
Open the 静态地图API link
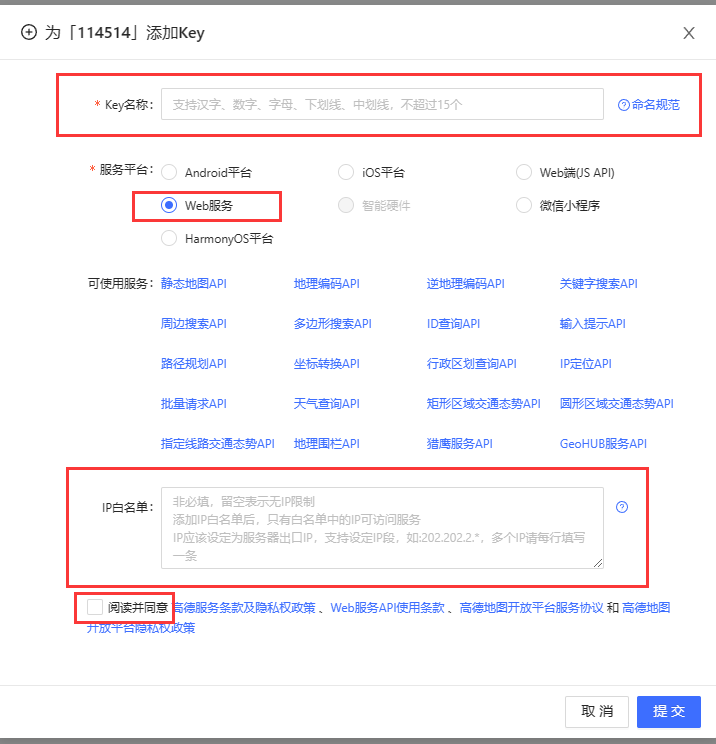[194, 284]
